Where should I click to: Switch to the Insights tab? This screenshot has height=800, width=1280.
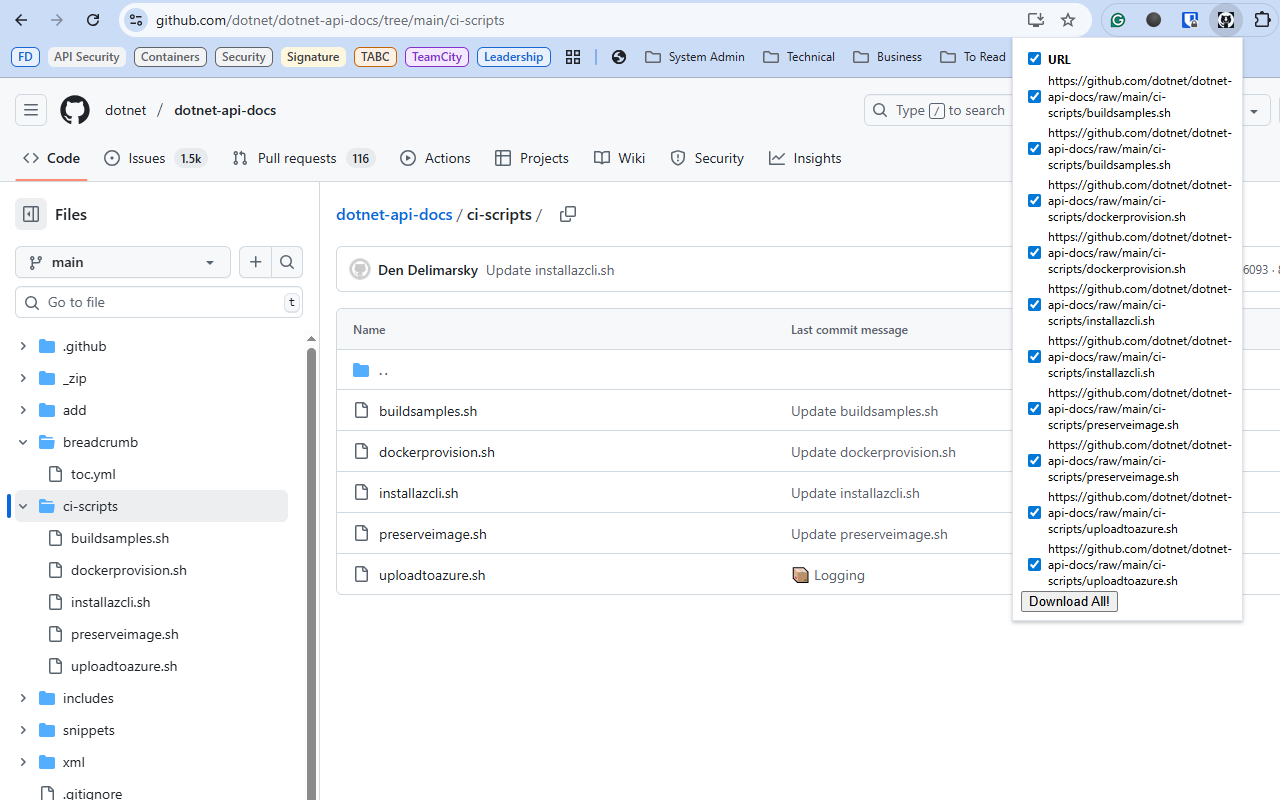pos(805,158)
